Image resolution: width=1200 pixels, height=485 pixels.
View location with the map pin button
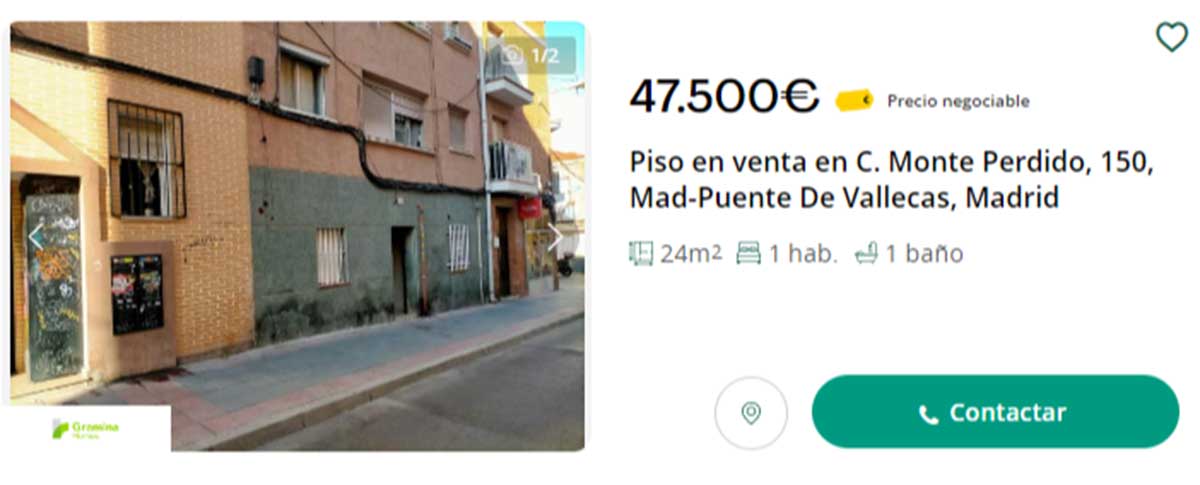pos(751,412)
